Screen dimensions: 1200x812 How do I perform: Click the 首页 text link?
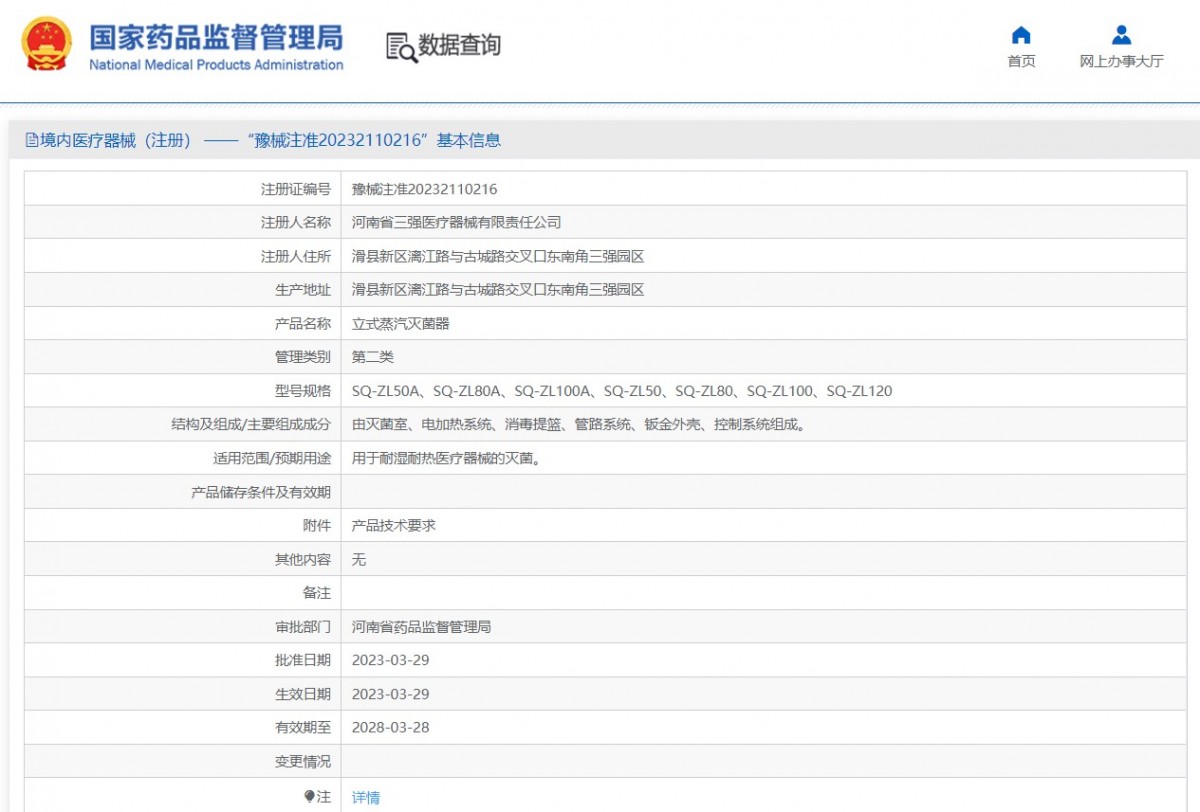(x=1021, y=61)
